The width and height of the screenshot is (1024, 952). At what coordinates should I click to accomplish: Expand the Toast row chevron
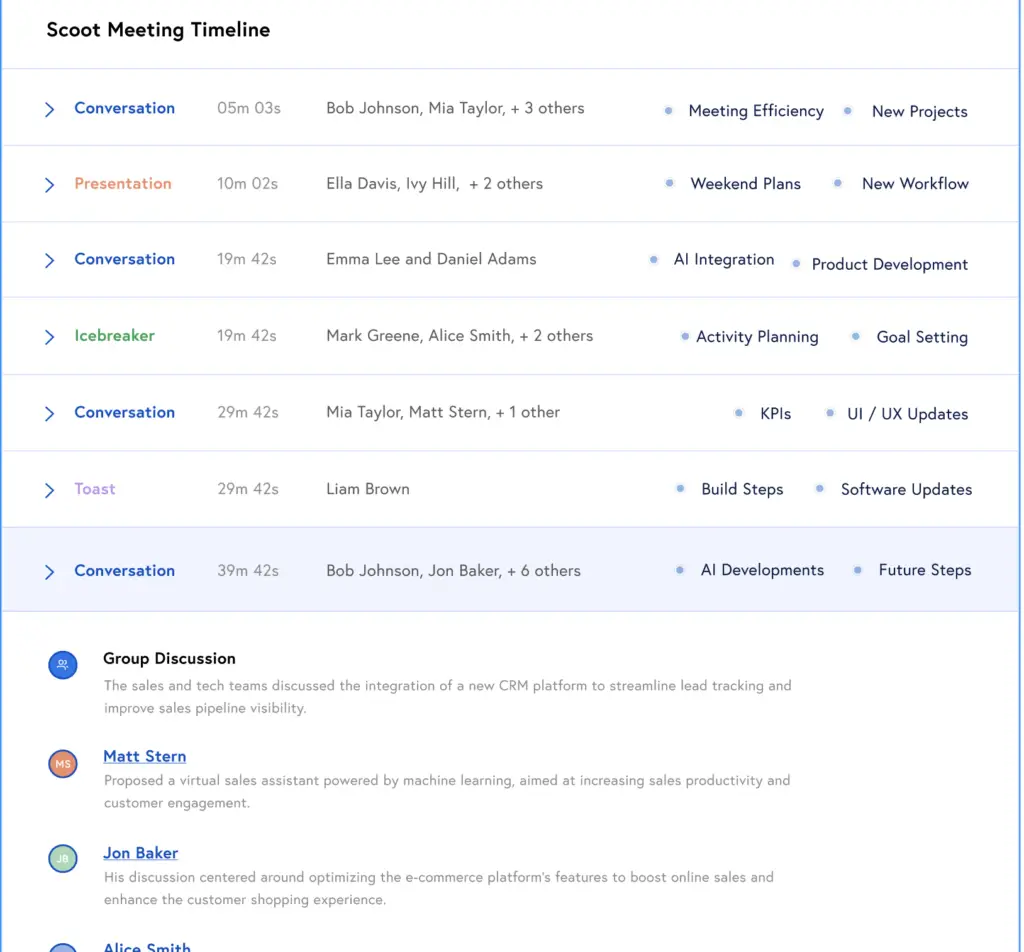(x=49, y=490)
